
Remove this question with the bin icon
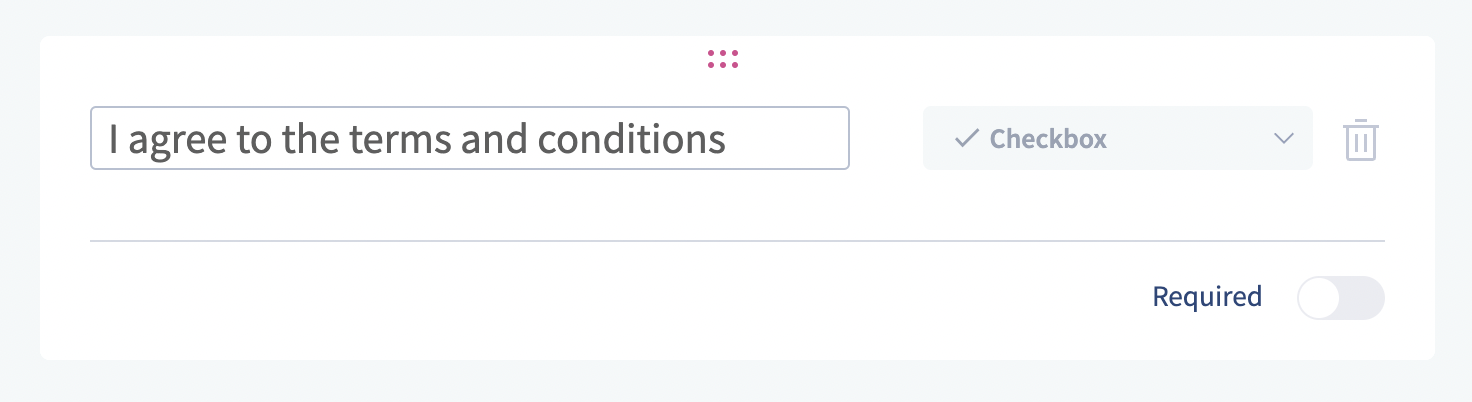(x=1360, y=140)
